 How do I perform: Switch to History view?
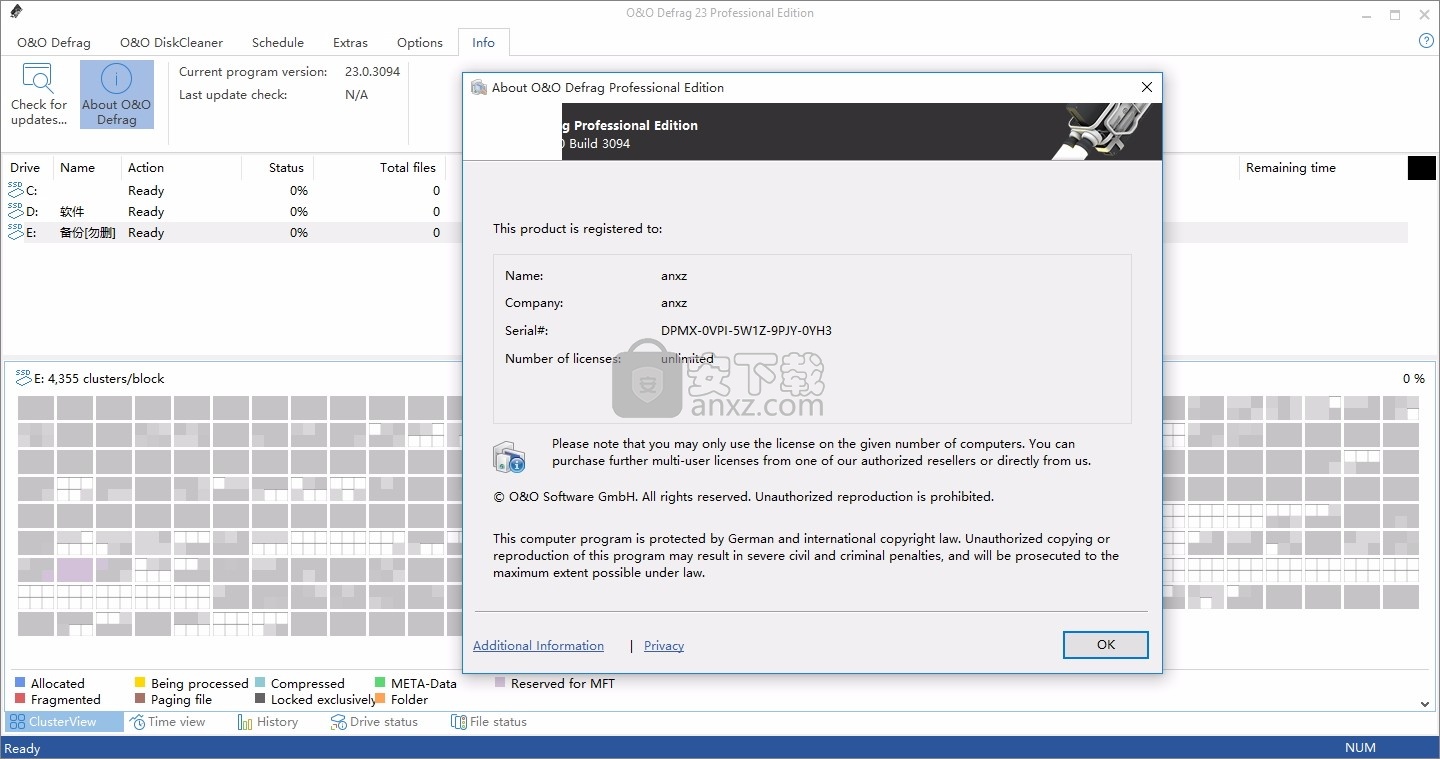click(x=268, y=722)
